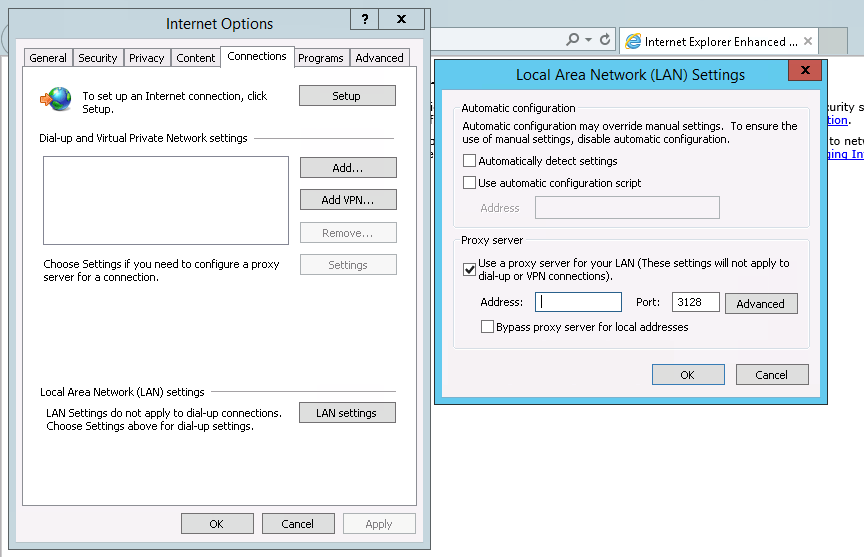Close the Internet Explorer Enhanced tab
864x557 pixels.
(807, 42)
